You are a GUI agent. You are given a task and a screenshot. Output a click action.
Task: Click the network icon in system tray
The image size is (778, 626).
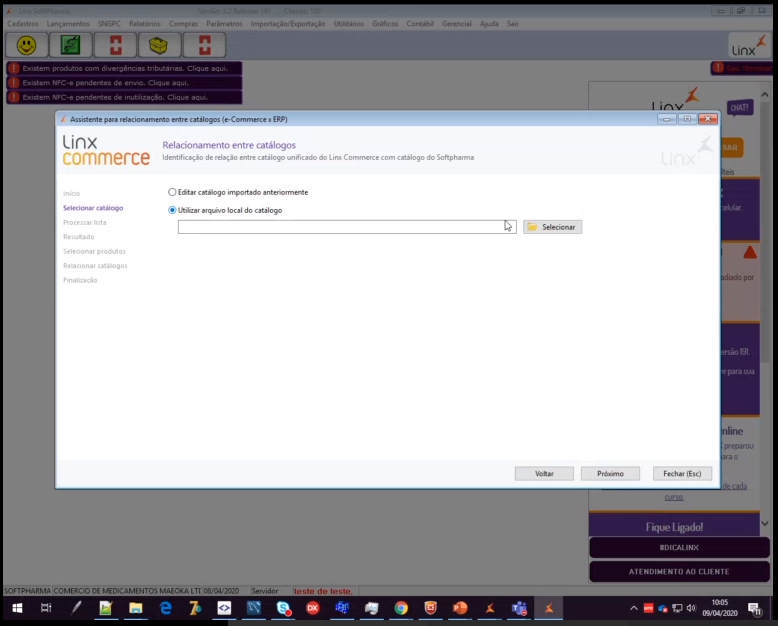pos(677,608)
